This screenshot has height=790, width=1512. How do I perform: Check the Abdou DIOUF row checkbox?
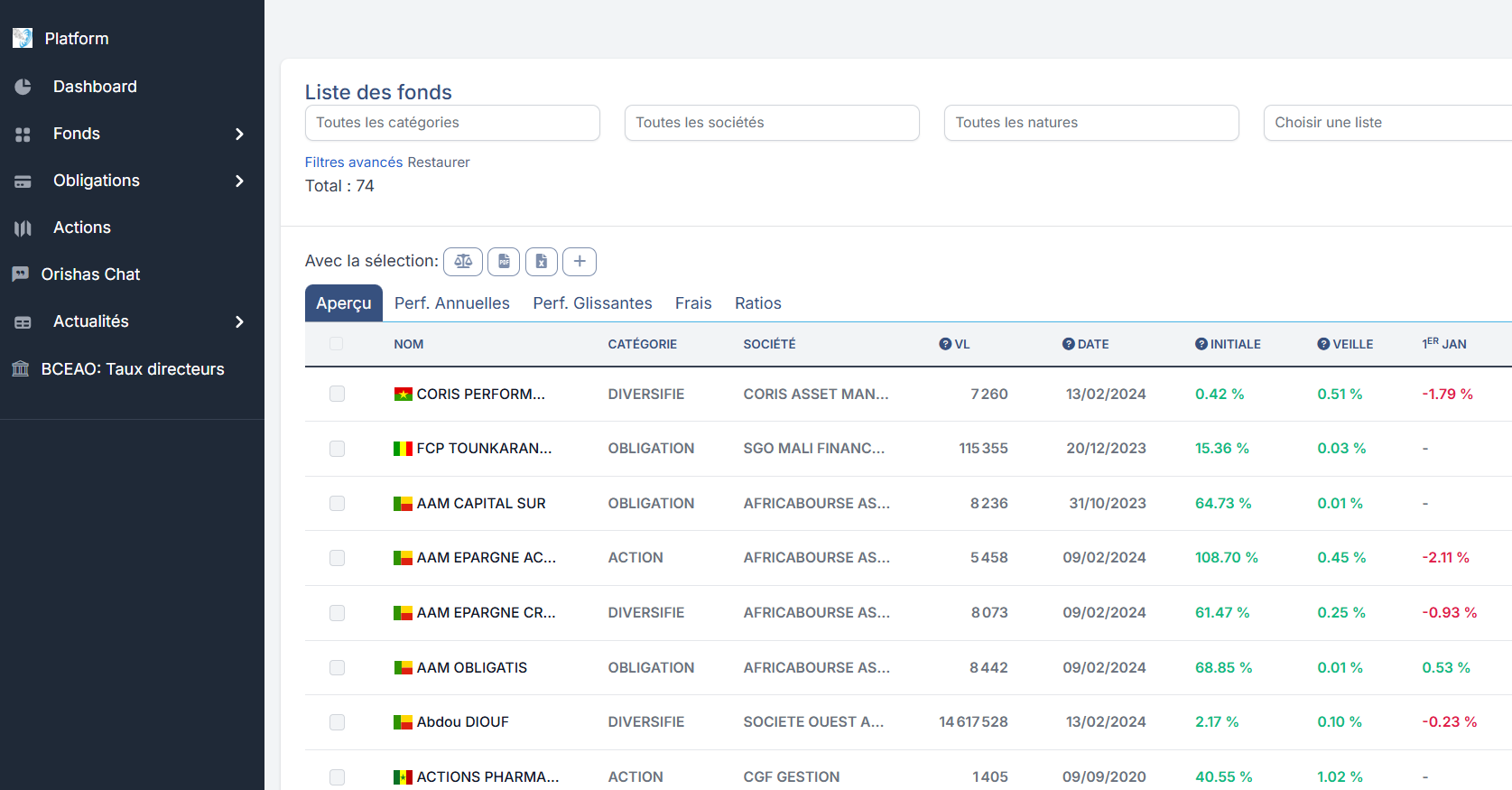[x=337, y=722]
